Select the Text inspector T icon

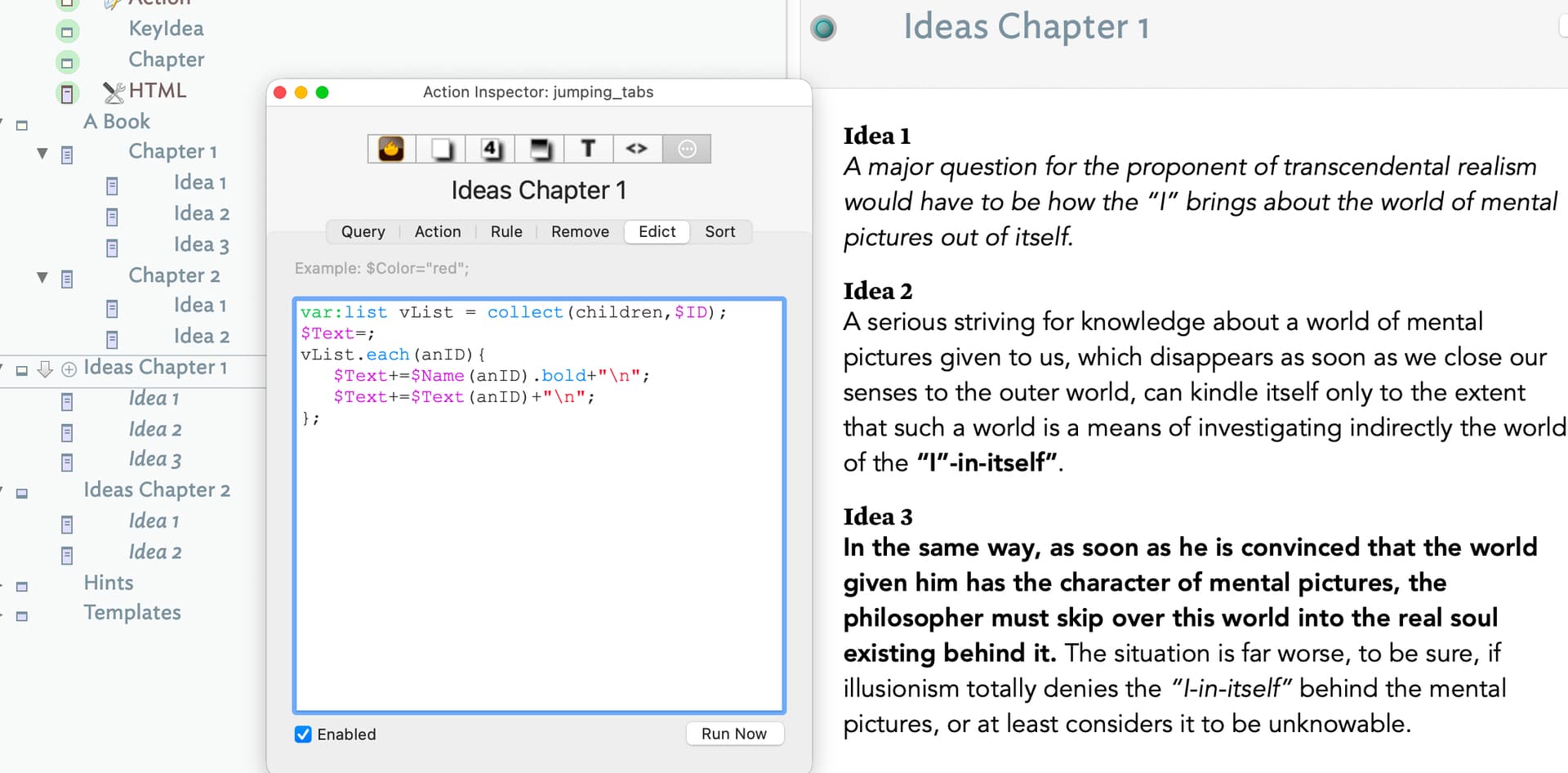[588, 149]
